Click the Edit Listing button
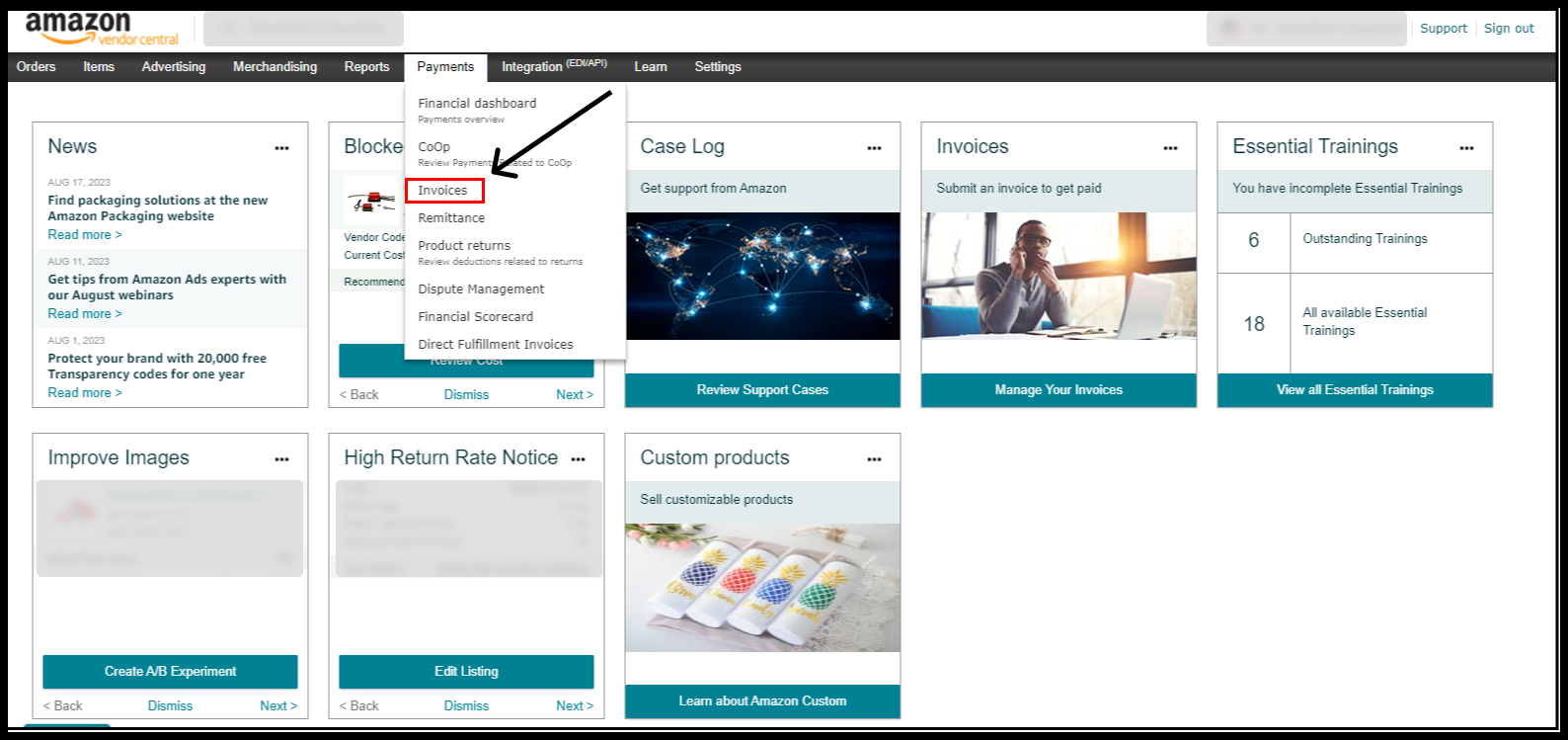This screenshot has width=1568, height=740. [466, 672]
